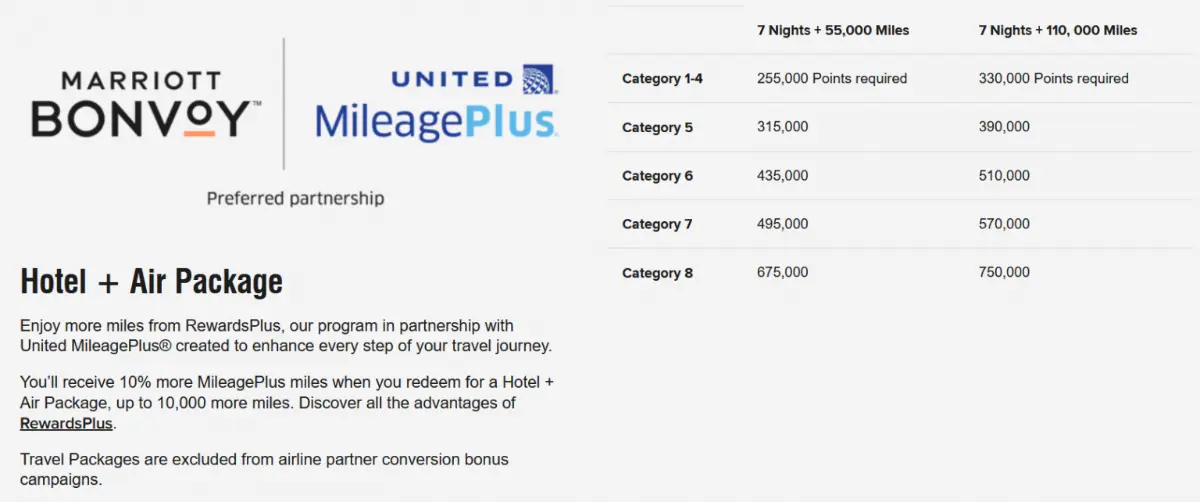
Task: Click the Category 6 row label
Action: 657,176
